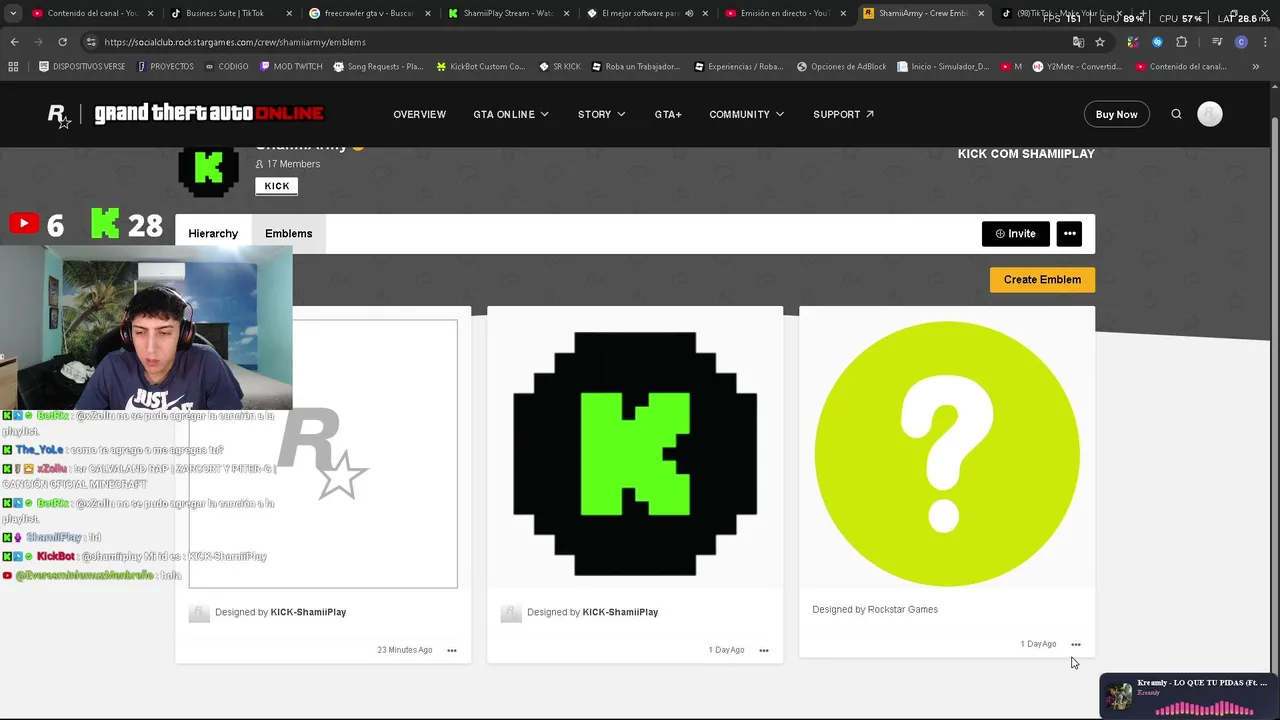
Task: Open the site information icon left of URL
Action: [91, 42]
